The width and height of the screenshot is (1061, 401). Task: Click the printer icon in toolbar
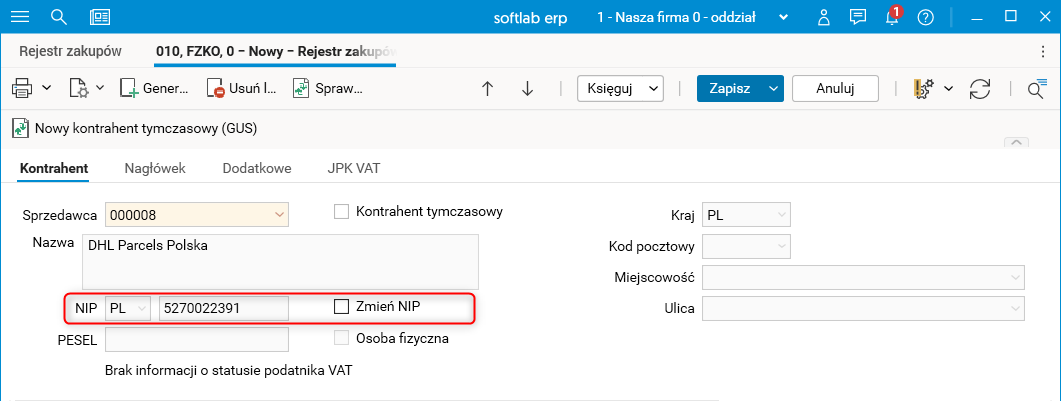[23, 88]
